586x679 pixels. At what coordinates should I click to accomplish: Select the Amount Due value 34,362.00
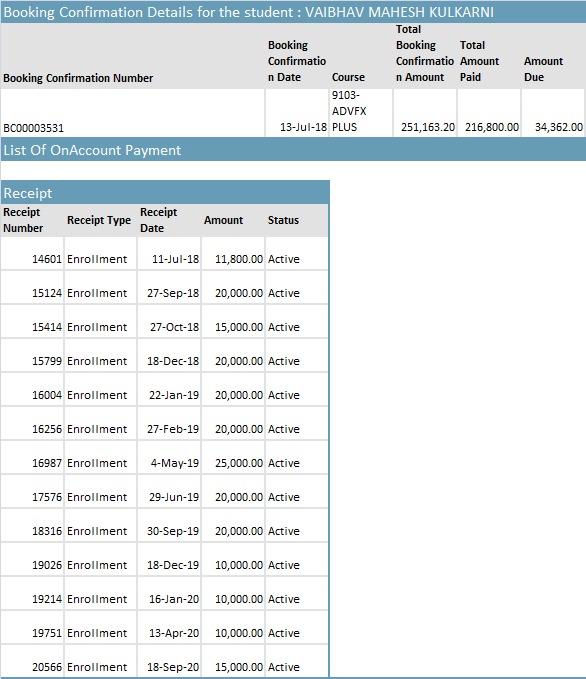click(559, 127)
